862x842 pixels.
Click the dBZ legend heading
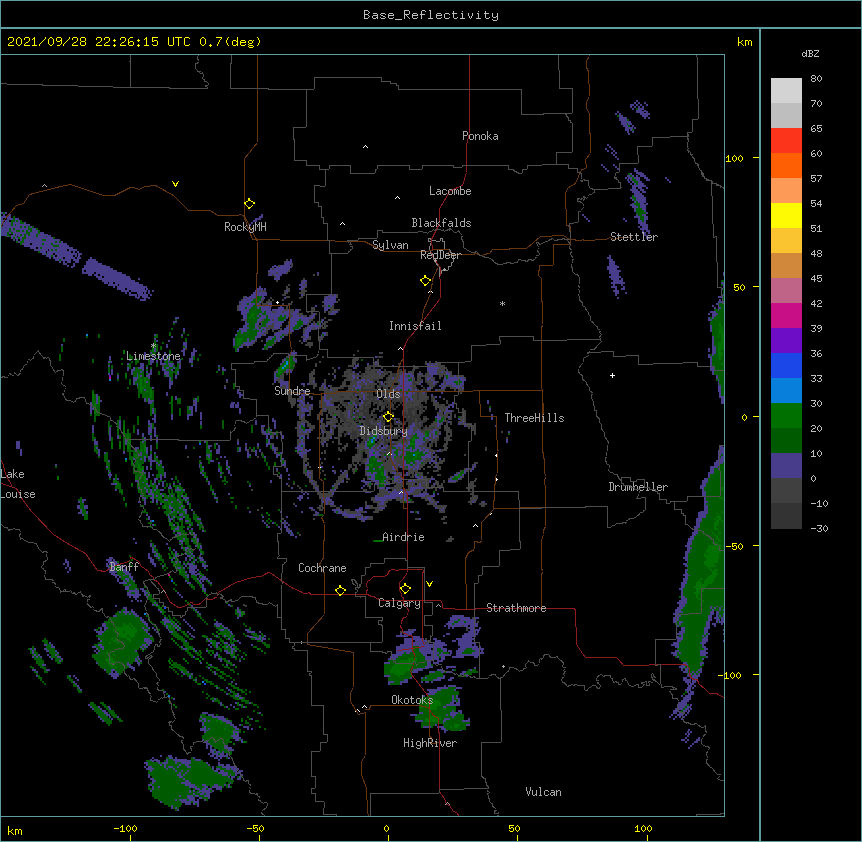click(x=810, y=53)
